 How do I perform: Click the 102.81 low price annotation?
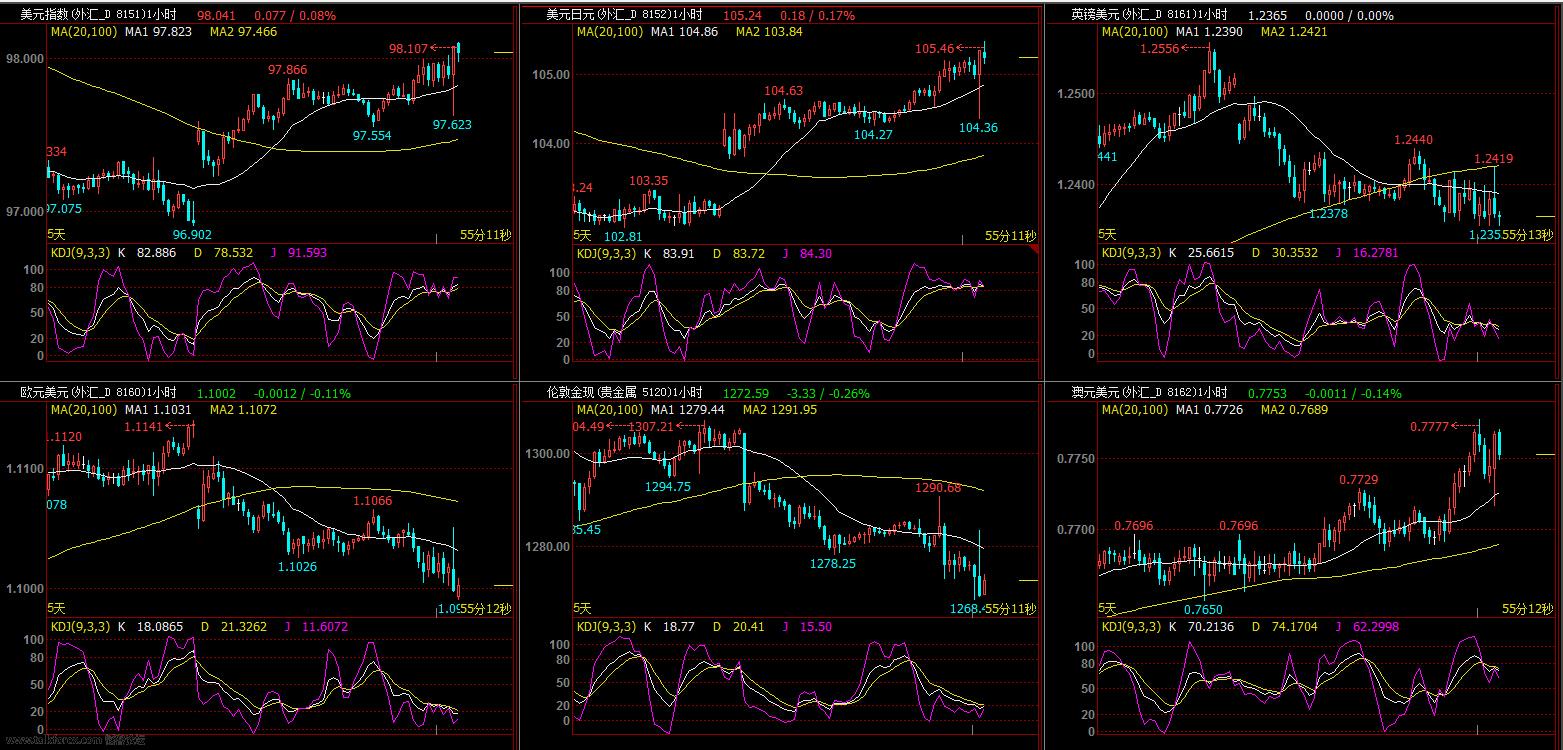[623, 236]
